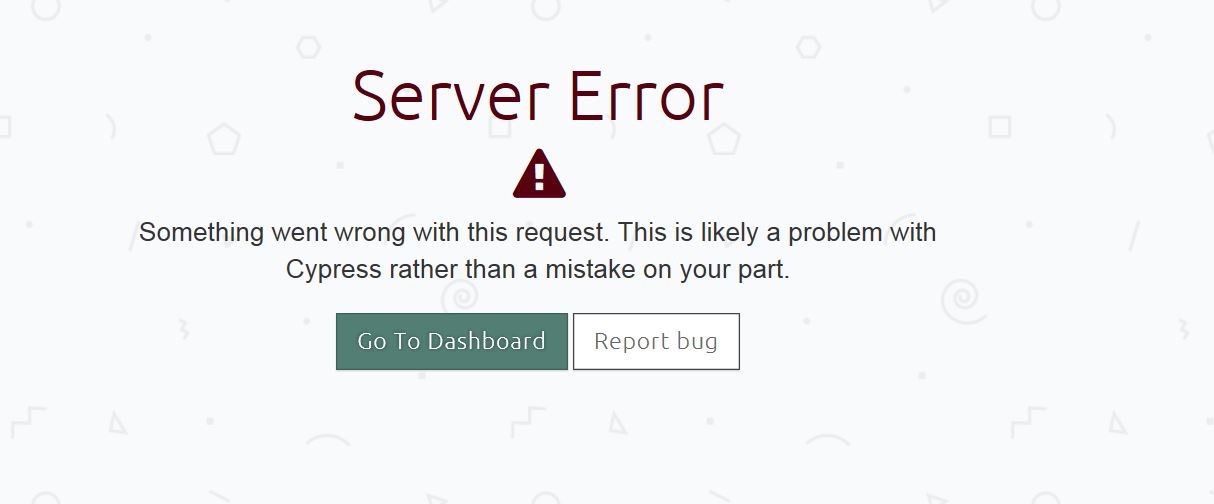1214x504 pixels.
Task: Click the hexagon outline above the Error word
Action: click(x=808, y=46)
